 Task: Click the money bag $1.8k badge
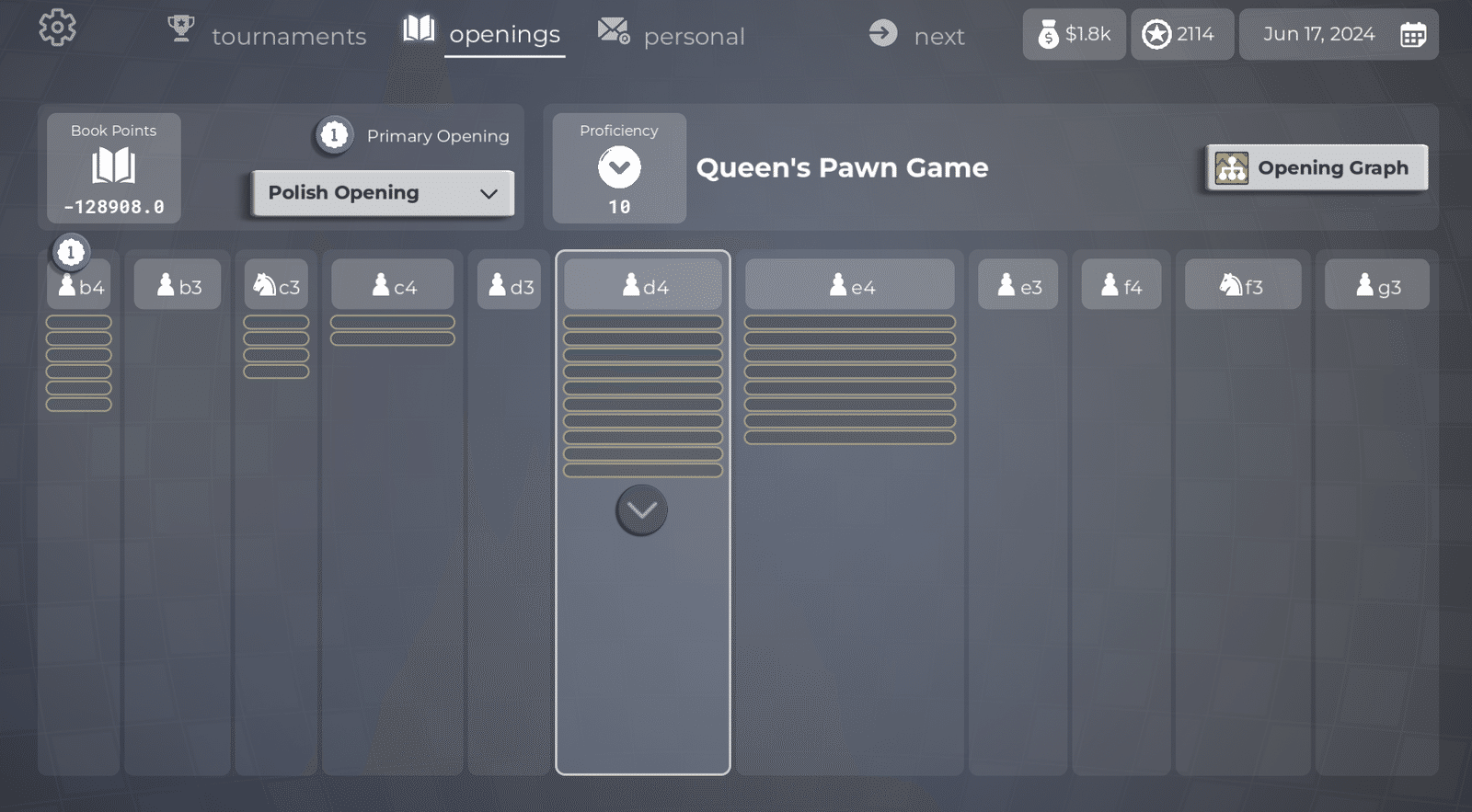(1075, 35)
